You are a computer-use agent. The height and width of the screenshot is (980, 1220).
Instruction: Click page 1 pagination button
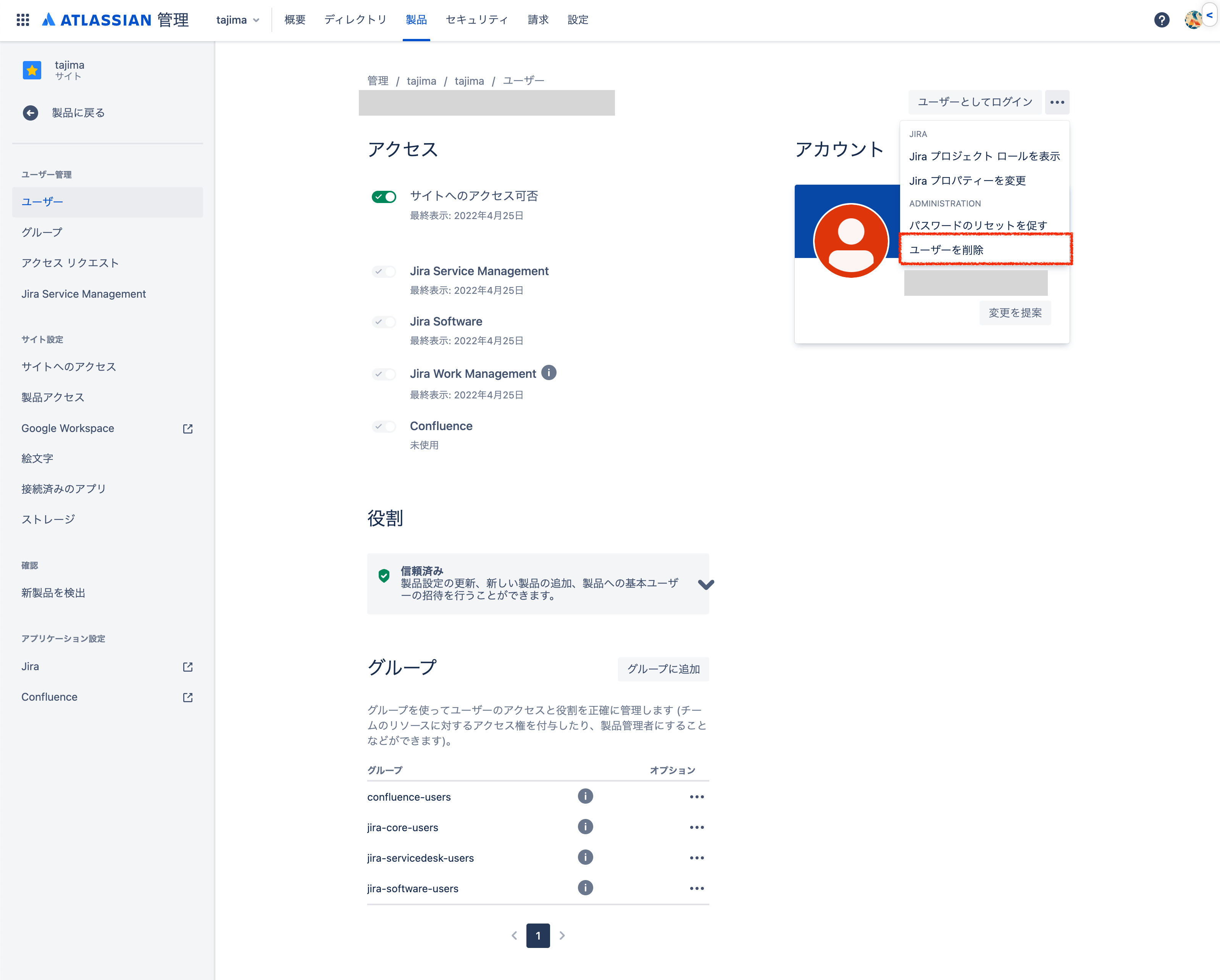[537, 935]
